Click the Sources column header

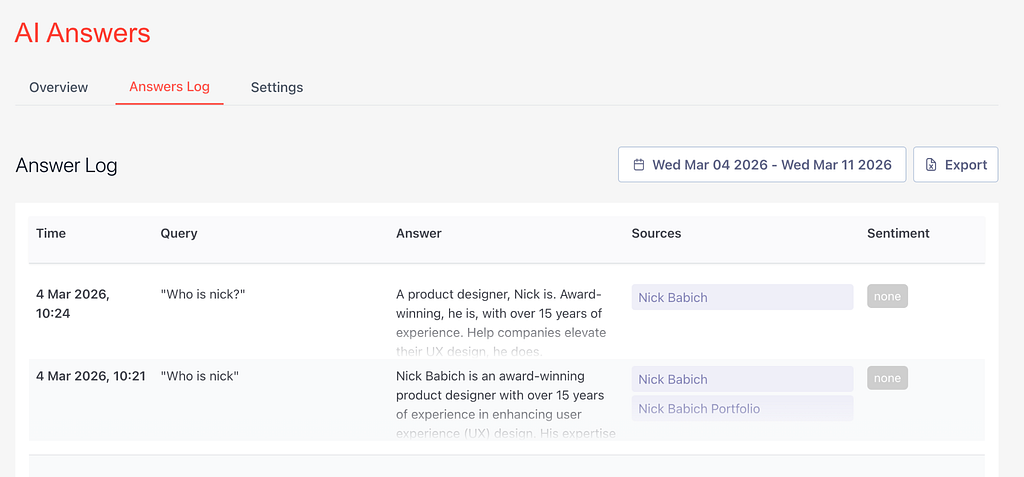[x=656, y=233]
